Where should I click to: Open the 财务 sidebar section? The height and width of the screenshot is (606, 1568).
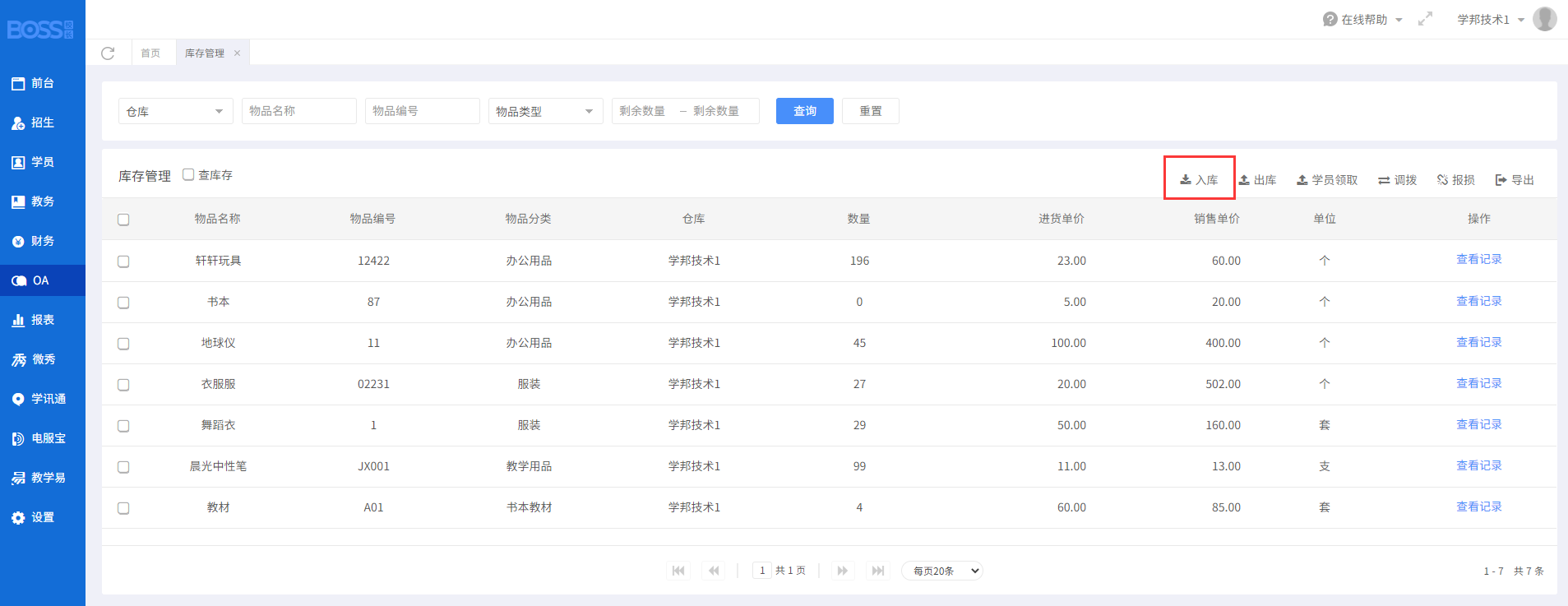pyautogui.click(x=43, y=241)
